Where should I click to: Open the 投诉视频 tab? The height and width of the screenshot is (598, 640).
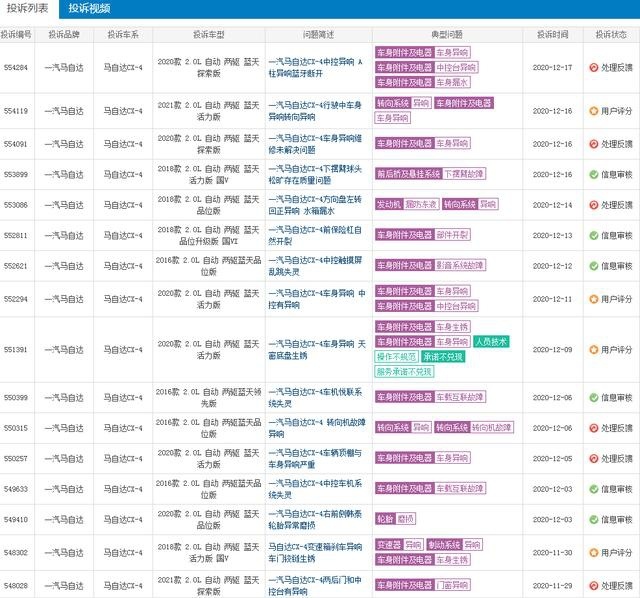click(89, 8)
